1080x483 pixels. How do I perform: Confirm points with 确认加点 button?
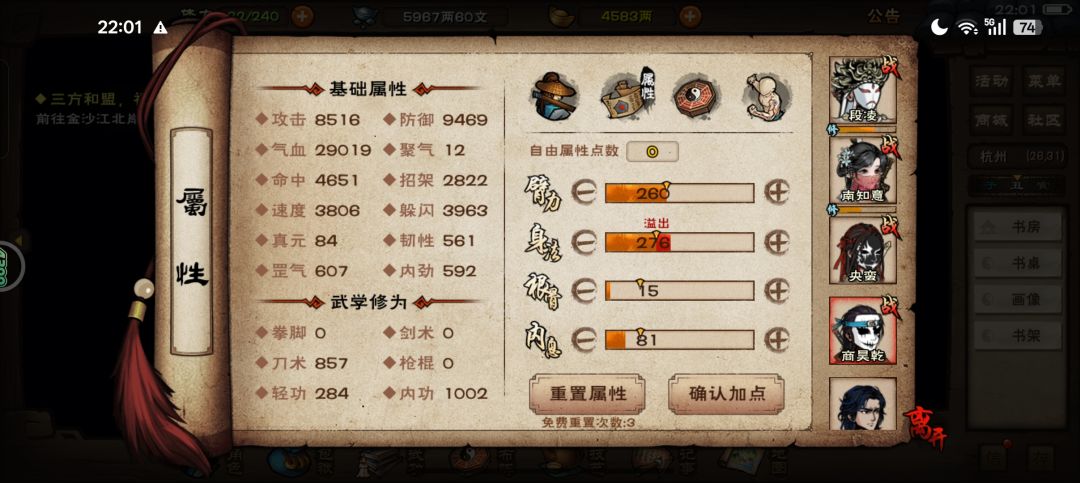[x=726, y=394]
